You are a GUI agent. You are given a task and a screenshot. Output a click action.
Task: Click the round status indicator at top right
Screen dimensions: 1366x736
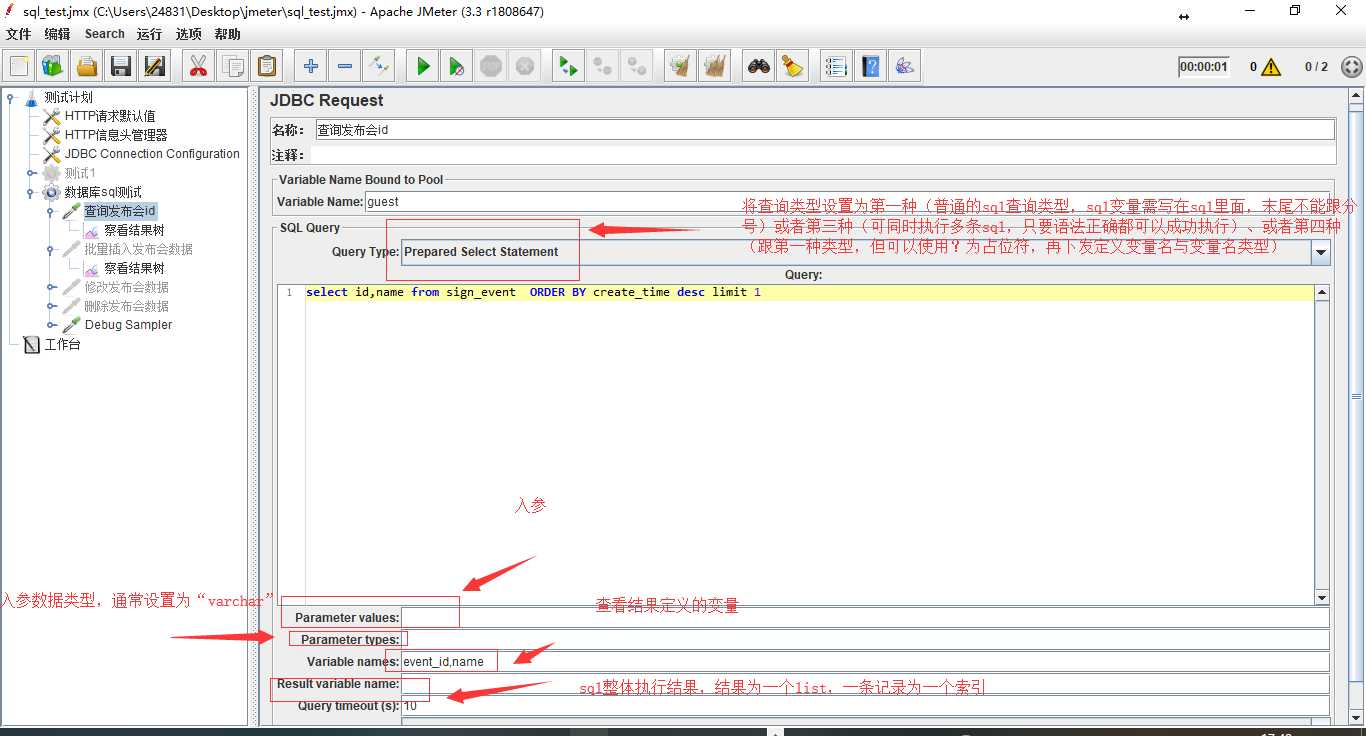point(1351,67)
